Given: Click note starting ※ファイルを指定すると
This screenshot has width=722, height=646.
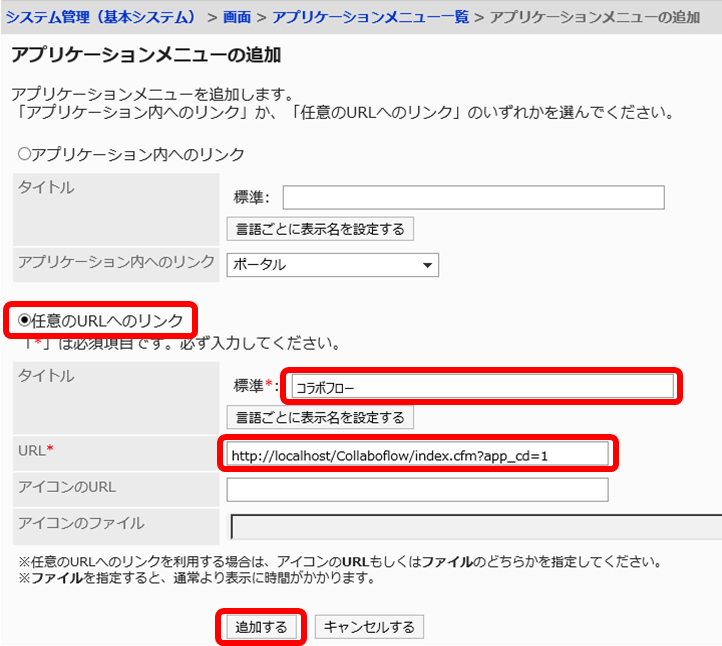Looking at the screenshot, I should click(x=197, y=577).
